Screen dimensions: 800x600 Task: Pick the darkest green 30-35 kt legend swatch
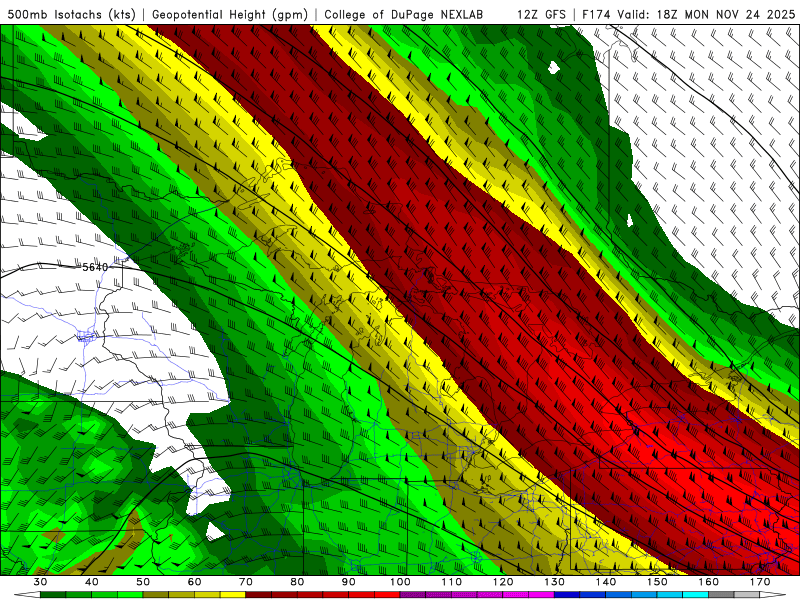click(53, 595)
